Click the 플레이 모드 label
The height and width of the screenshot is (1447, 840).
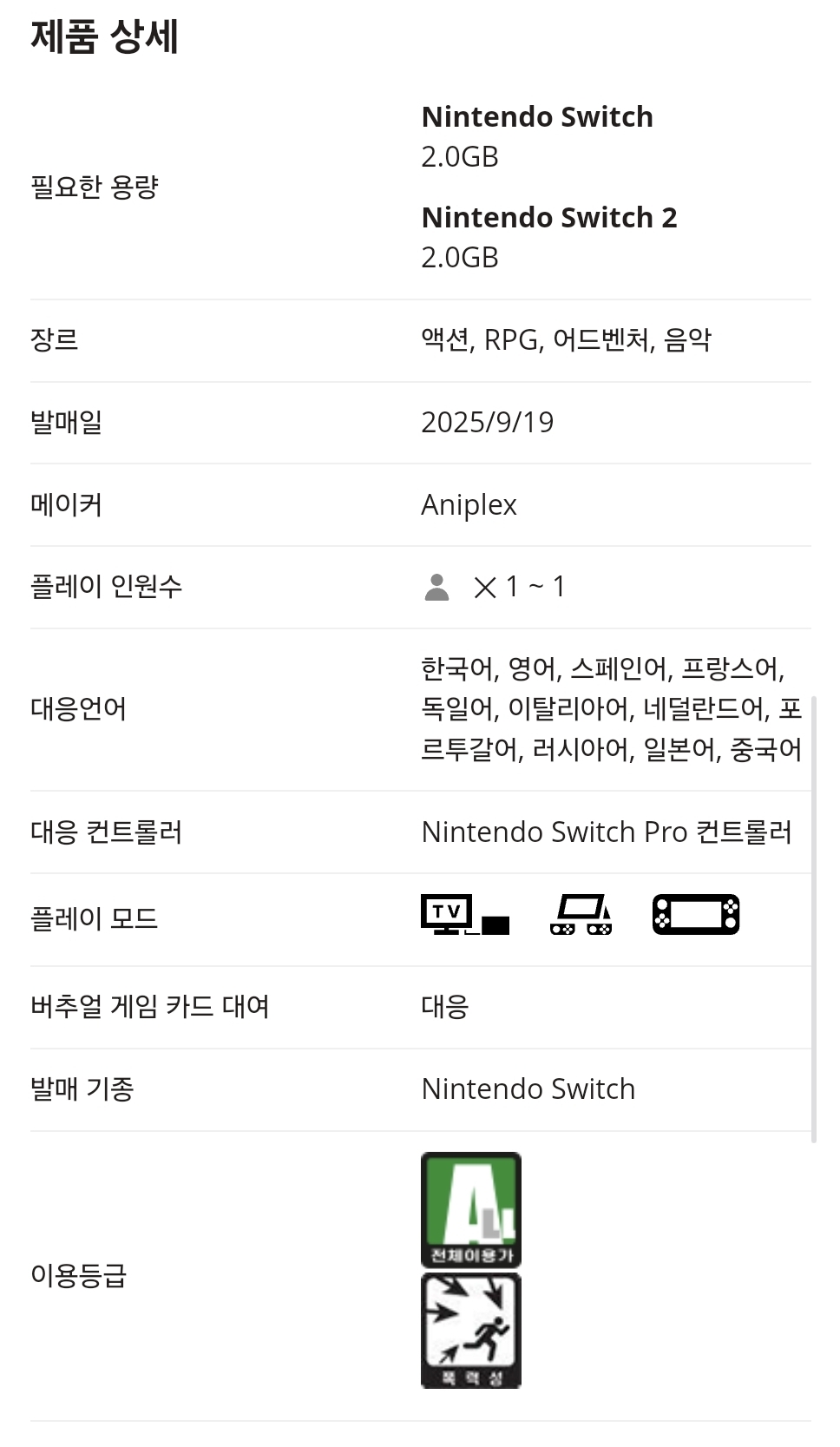(95, 919)
